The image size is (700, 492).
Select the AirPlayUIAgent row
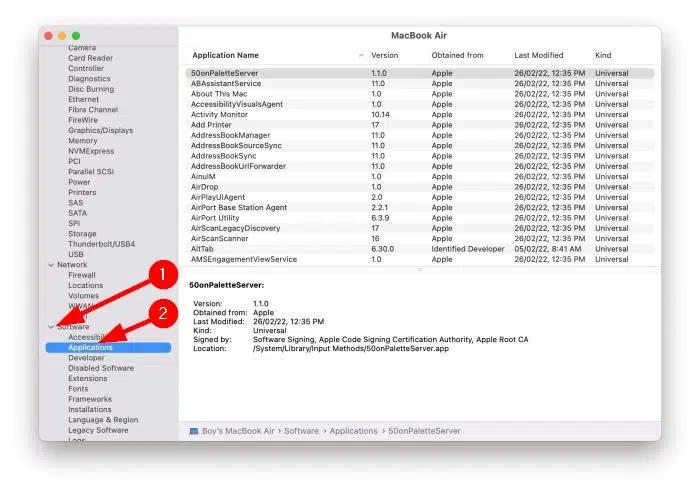[420, 197]
